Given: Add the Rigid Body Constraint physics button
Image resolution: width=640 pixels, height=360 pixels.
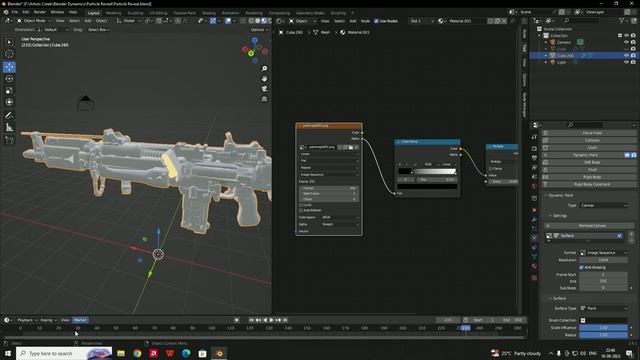Looking at the screenshot, I should (589, 184).
